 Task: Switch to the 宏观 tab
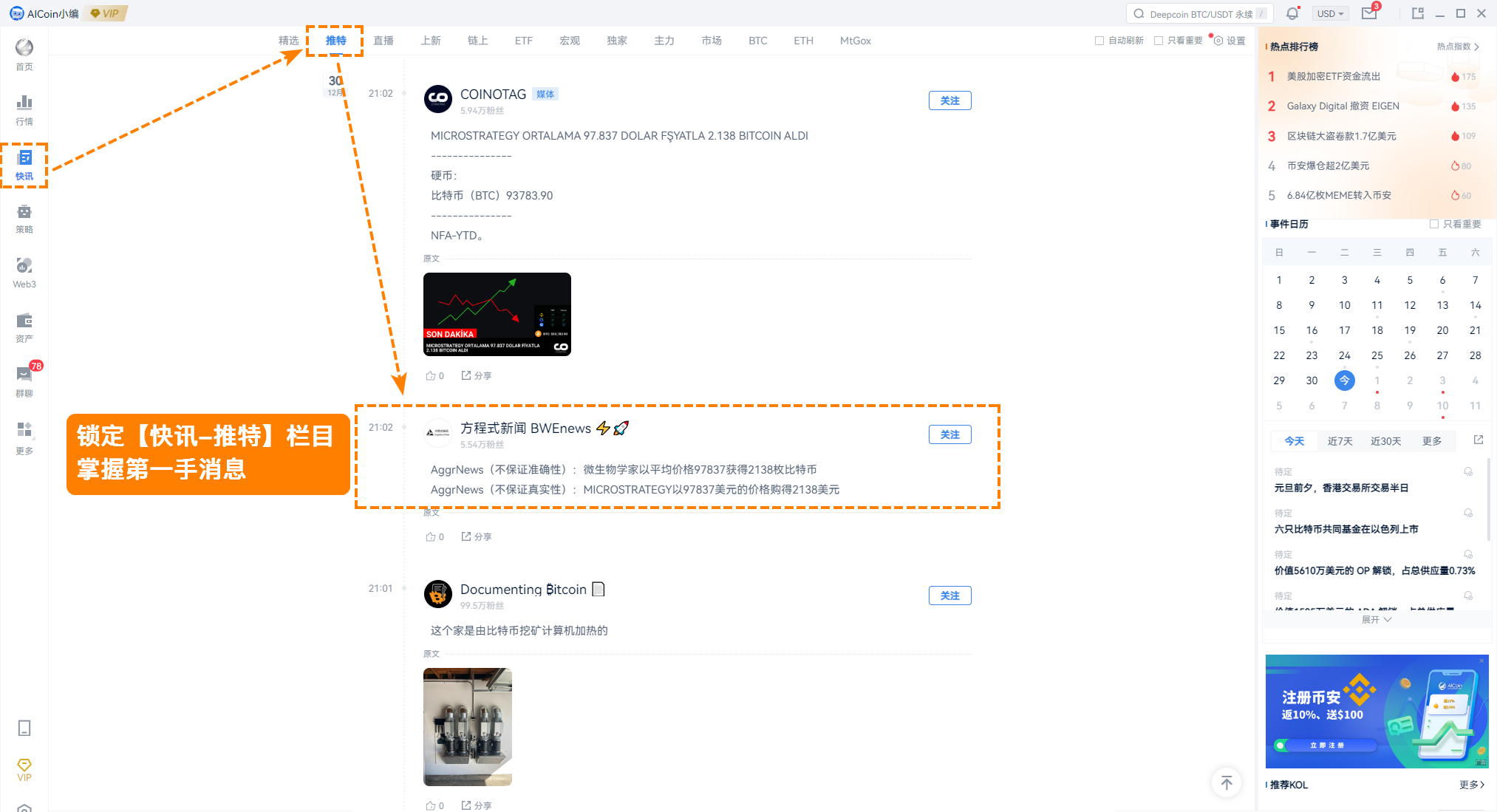click(570, 41)
